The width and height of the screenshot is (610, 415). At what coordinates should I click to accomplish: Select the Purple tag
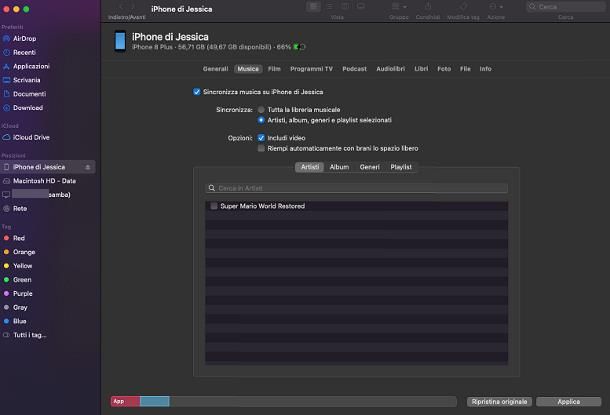[x=23, y=294]
